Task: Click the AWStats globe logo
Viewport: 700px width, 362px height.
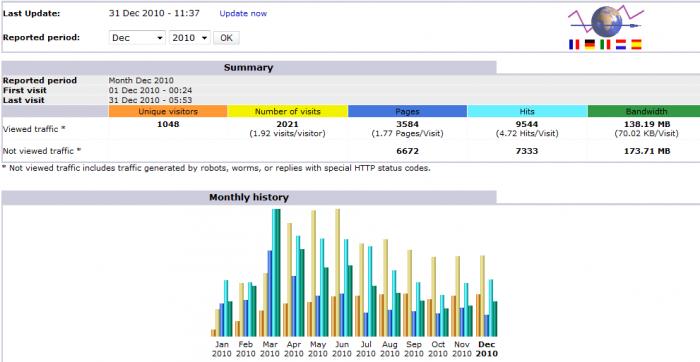Action: point(606,21)
